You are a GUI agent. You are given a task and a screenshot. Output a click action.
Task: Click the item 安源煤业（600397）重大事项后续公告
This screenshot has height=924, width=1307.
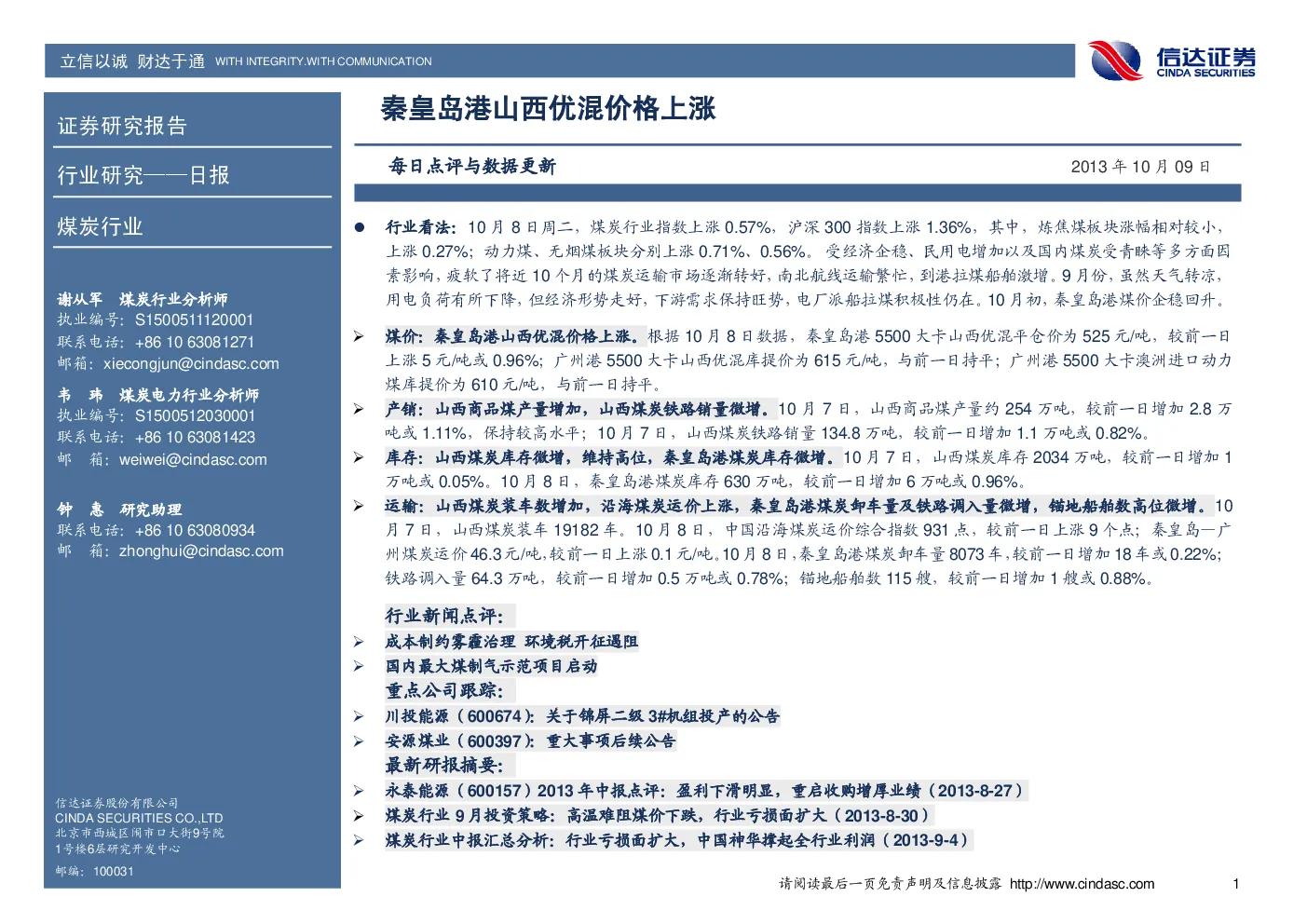click(x=530, y=741)
